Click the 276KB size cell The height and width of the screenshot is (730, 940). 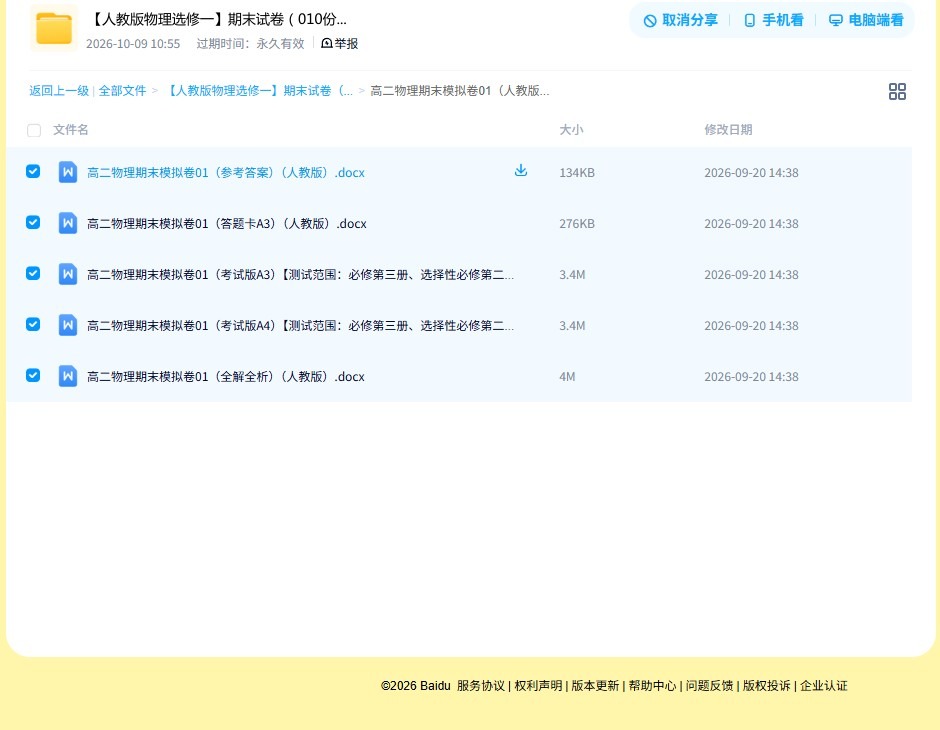pos(577,224)
